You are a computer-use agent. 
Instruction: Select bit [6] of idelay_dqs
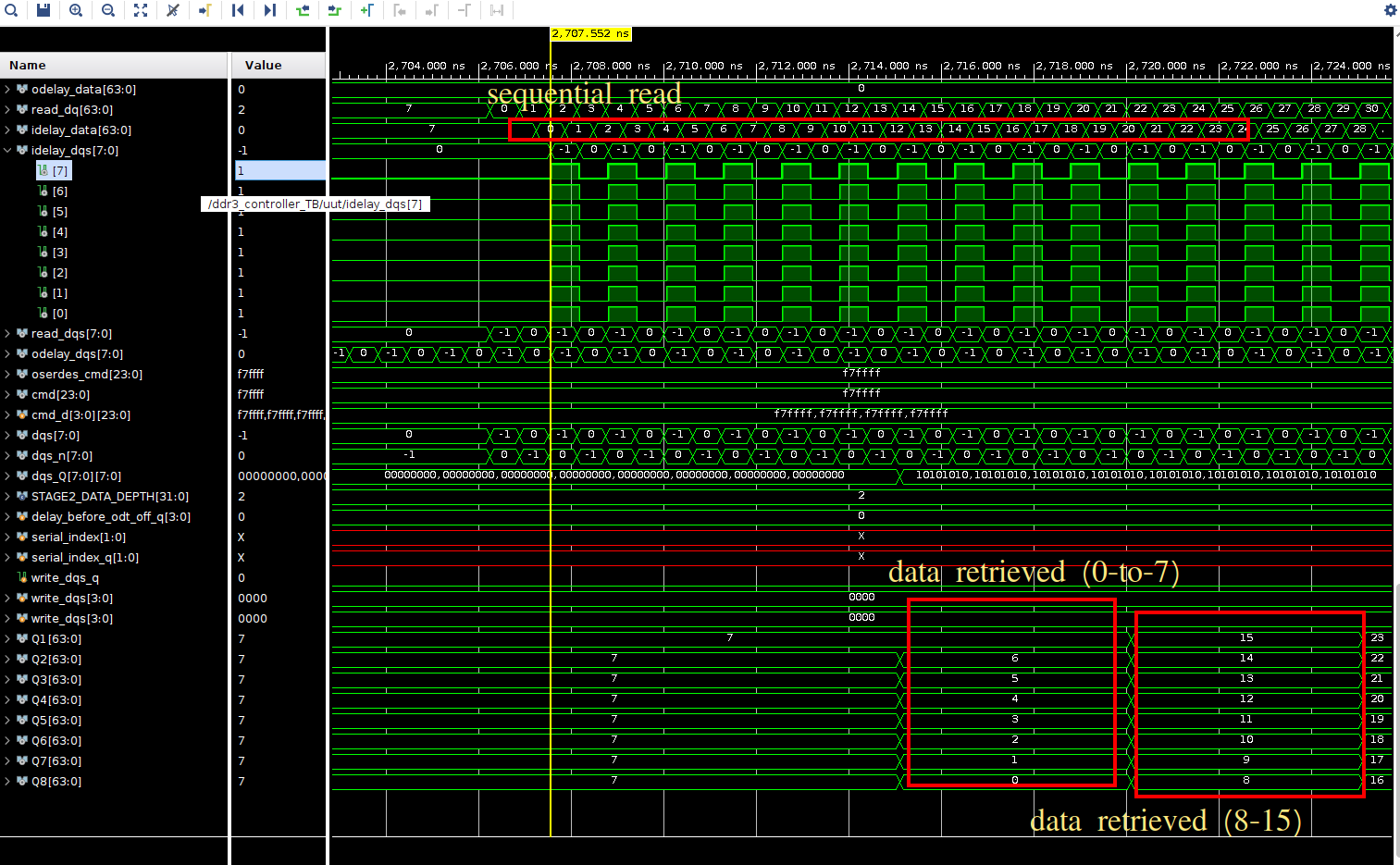click(53, 192)
